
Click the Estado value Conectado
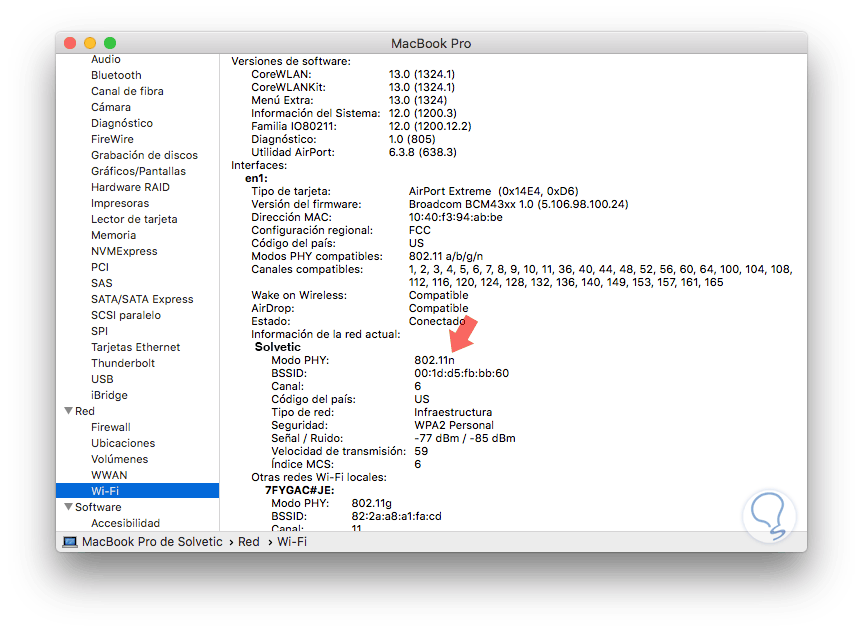coord(437,321)
